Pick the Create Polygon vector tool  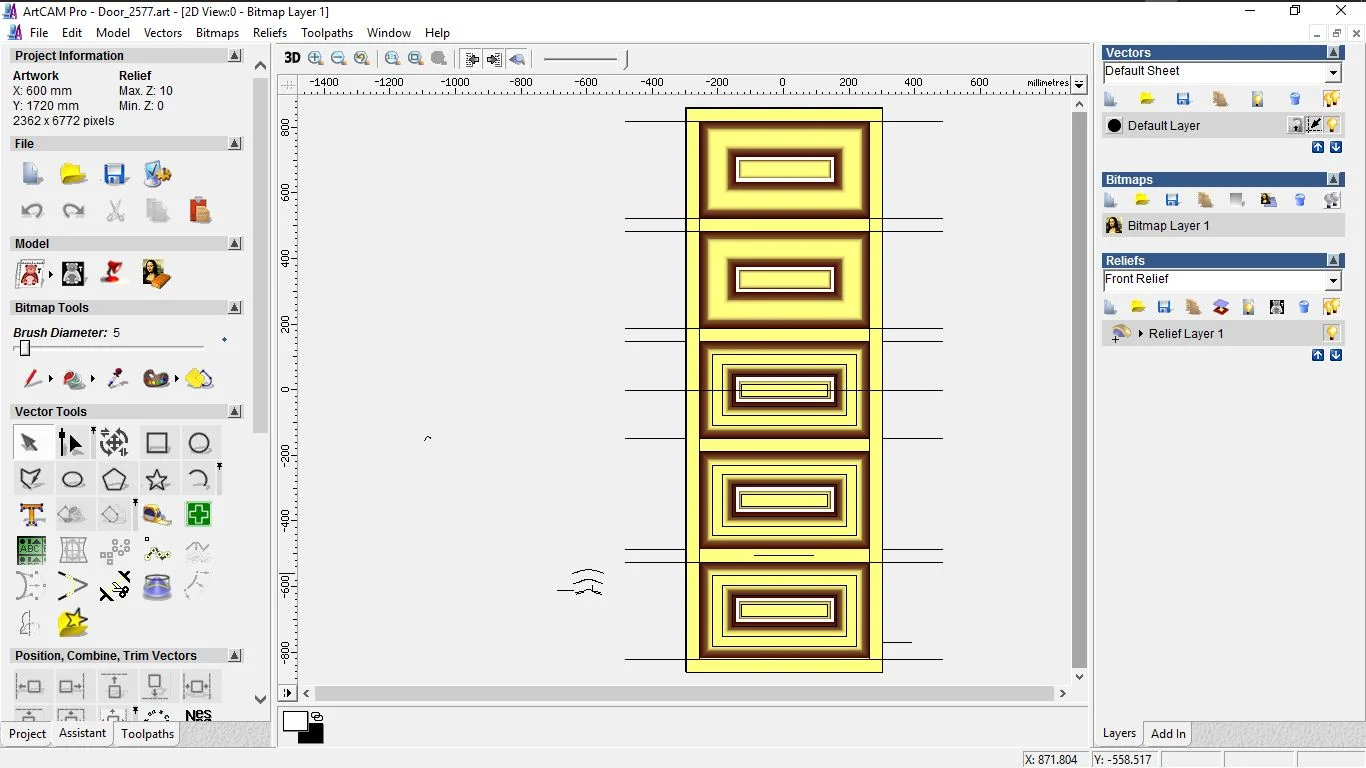[x=114, y=479]
